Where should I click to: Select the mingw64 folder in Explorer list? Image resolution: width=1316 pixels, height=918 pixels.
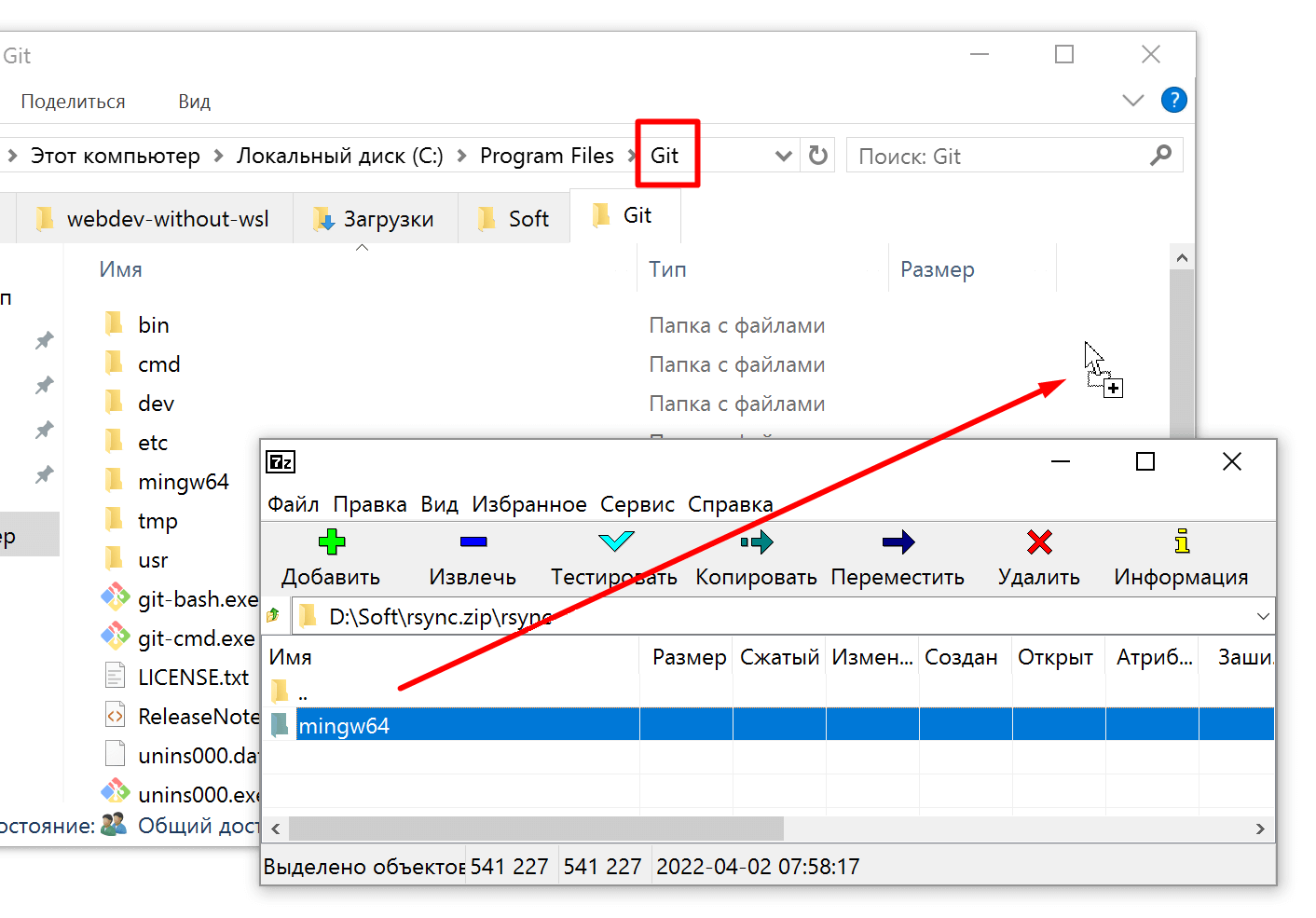[x=183, y=482]
